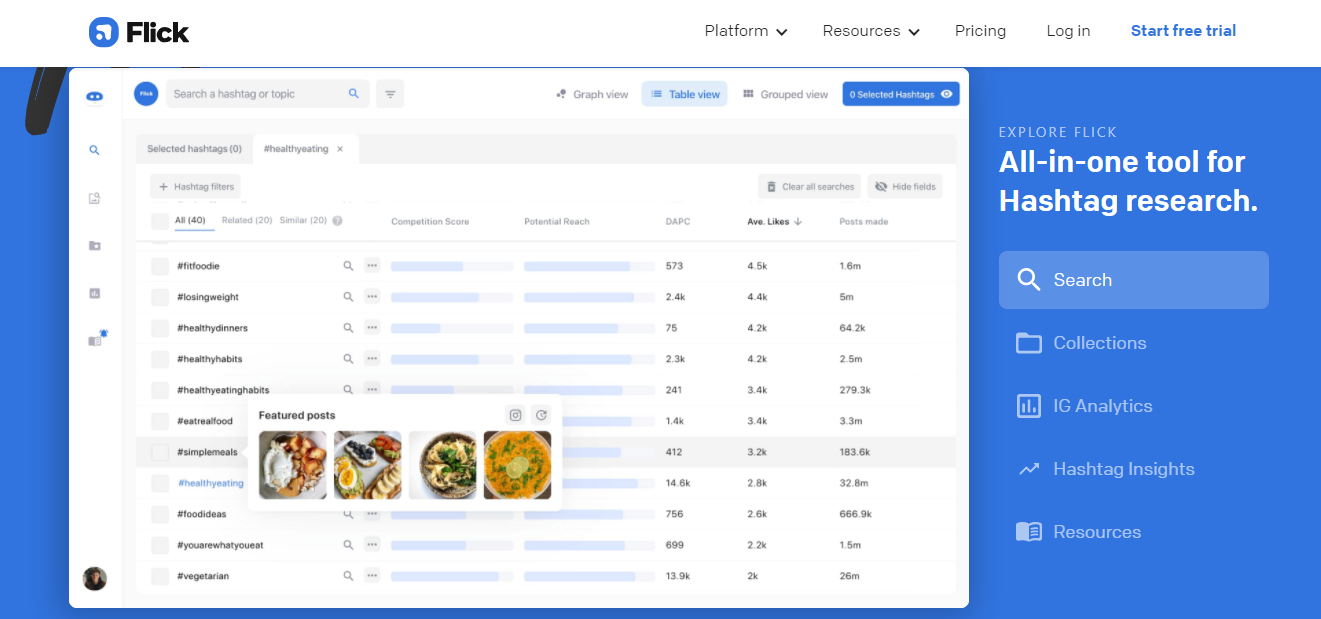
Task: Open the more options dots for #losingweight
Action: [372, 297]
